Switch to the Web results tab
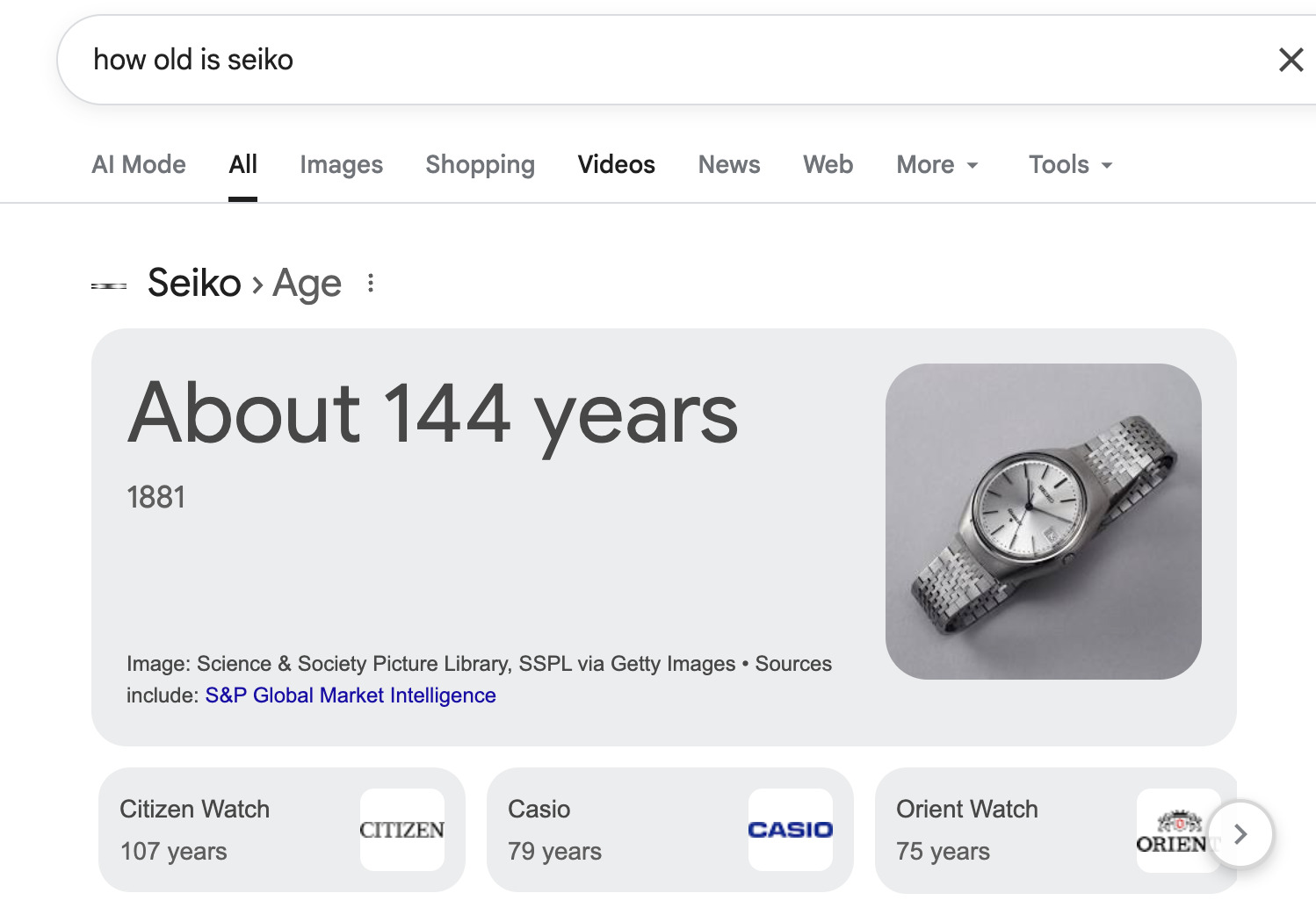This screenshot has height=922, width=1316. pos(828,164)
